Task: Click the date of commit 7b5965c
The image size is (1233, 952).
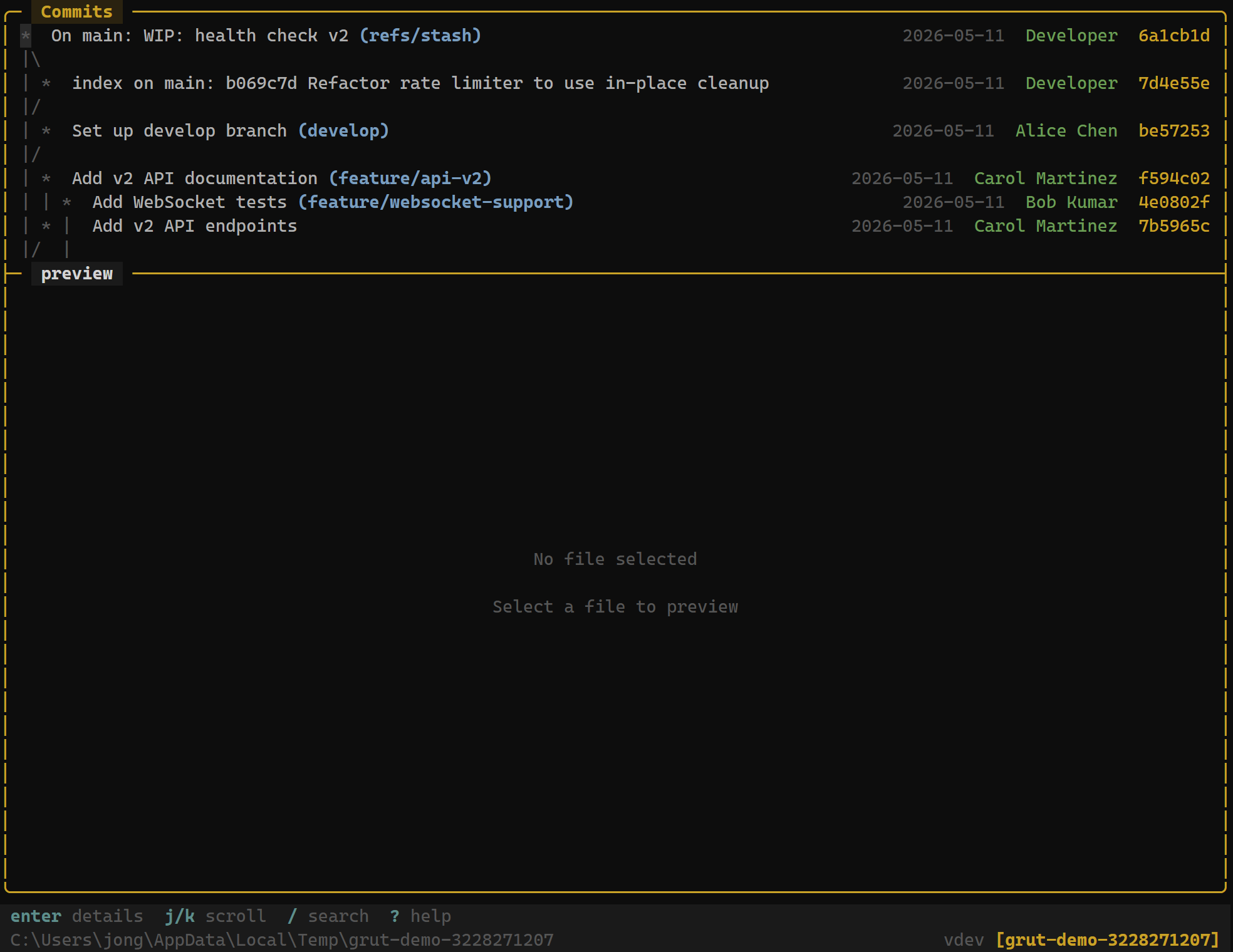Action: coord(902,226)
